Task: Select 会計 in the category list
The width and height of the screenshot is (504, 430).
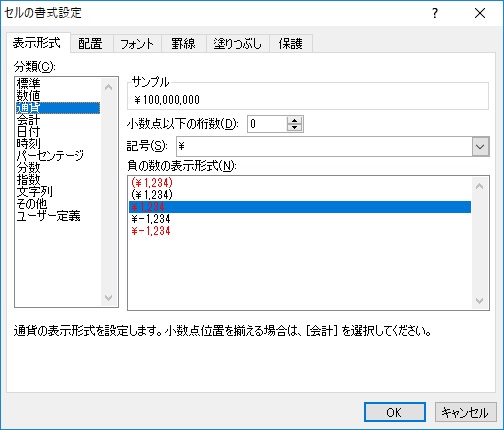Action: point(58,120)
